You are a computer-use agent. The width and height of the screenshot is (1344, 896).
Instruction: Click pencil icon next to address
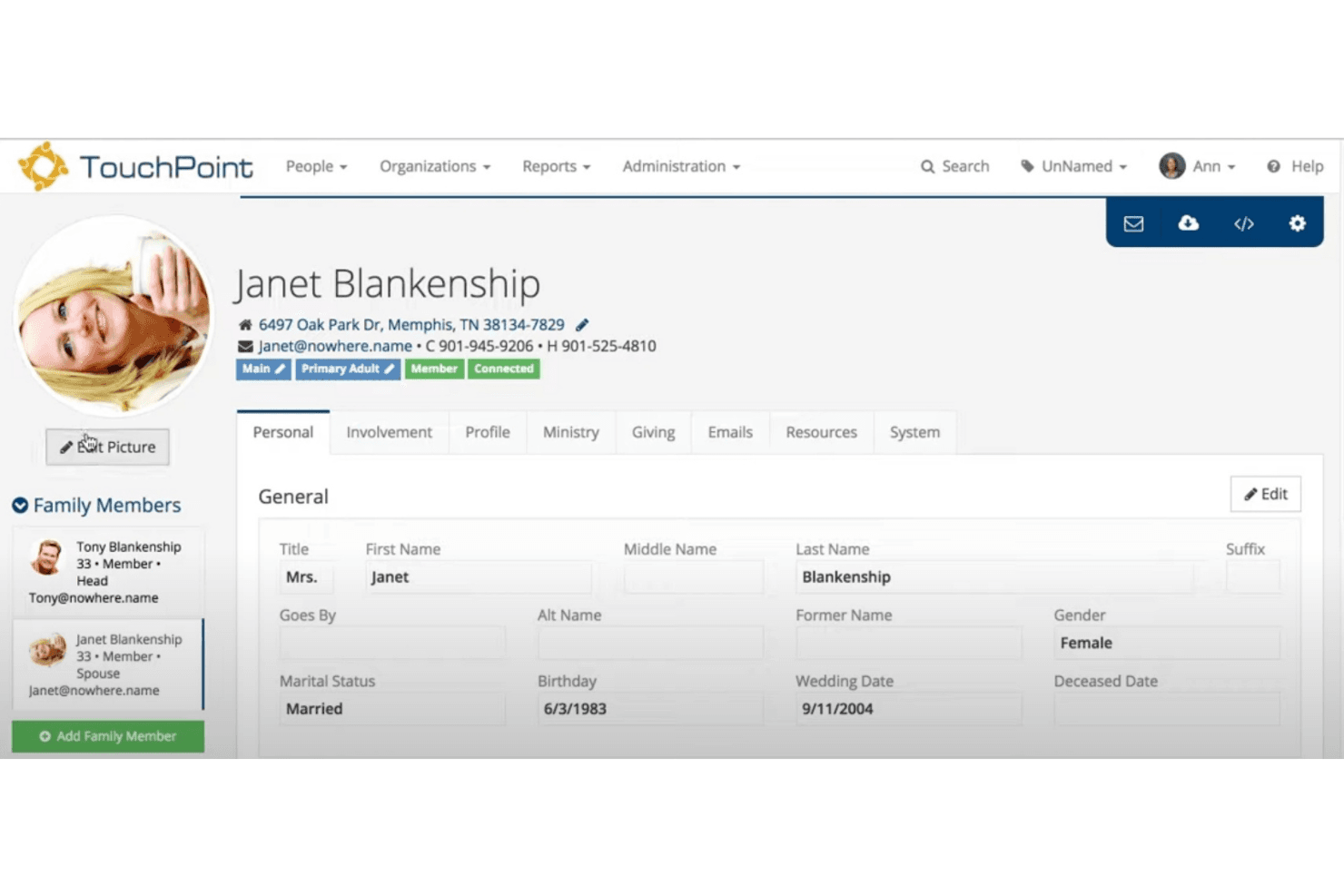point(582,325)
